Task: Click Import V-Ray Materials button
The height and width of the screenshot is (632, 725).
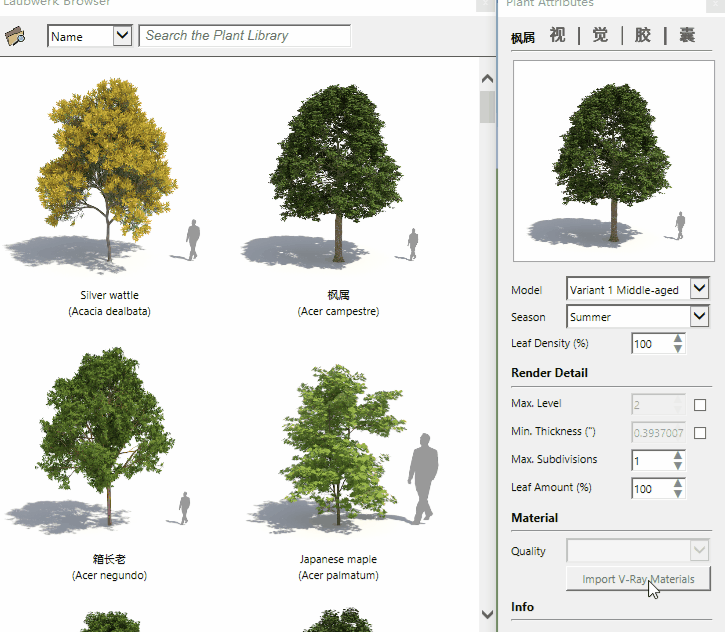Action: click(638, 579)
